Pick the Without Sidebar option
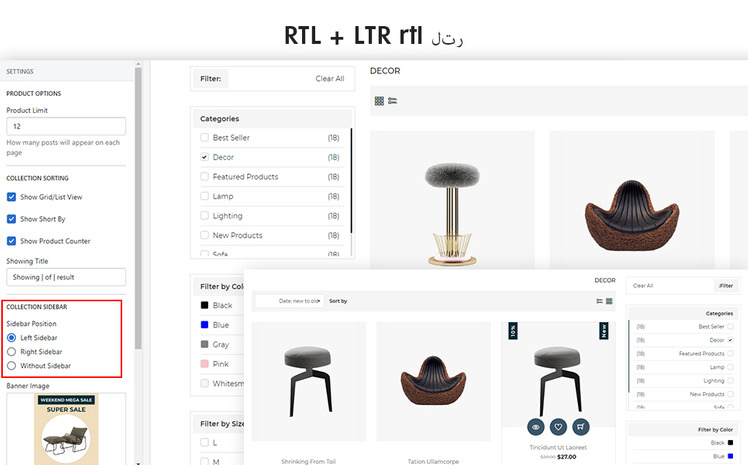Screen dimensions: 748x465 (x=11, y=366)
